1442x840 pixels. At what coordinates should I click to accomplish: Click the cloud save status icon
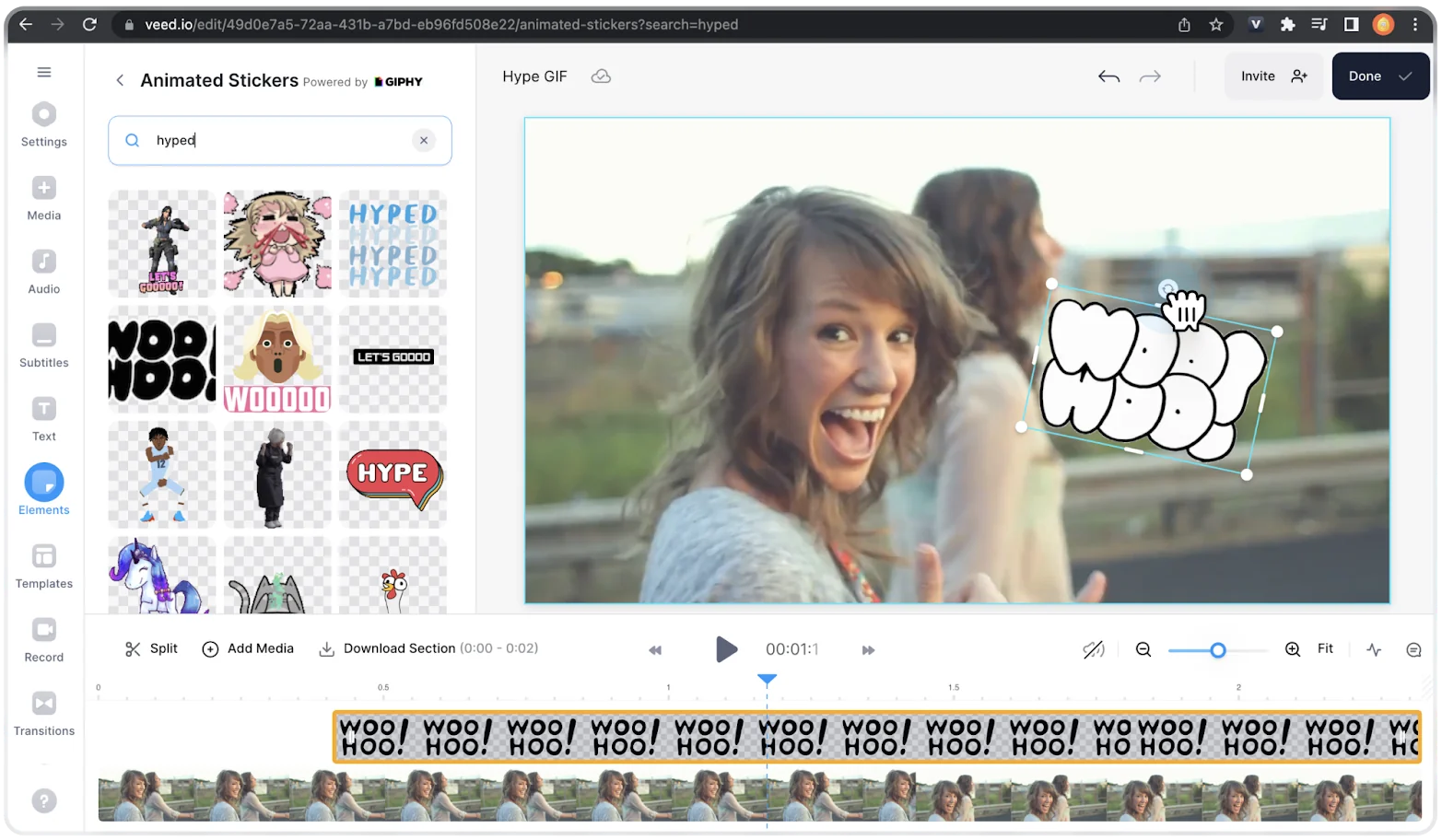pyautogui.click(x=601, y=76)
